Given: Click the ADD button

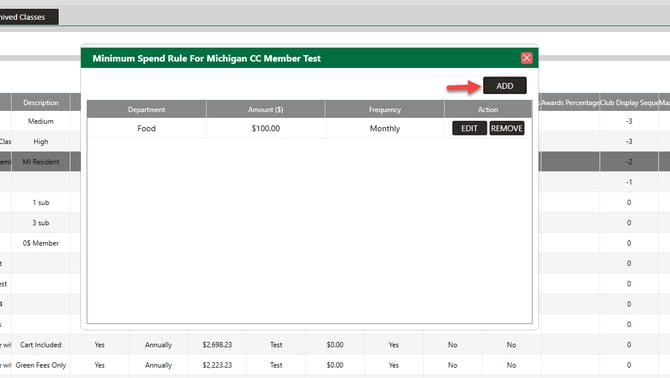Looking at the screenshot, I should tap(505, 86).
